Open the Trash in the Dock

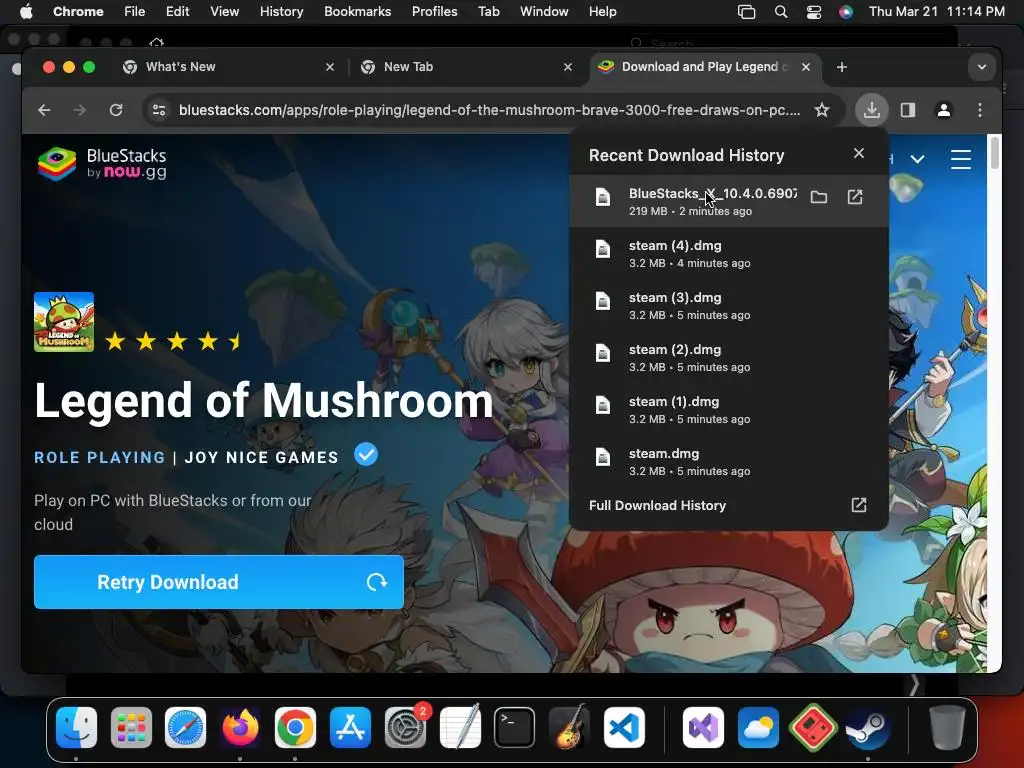pyautogui.click(x=947, y=727)
